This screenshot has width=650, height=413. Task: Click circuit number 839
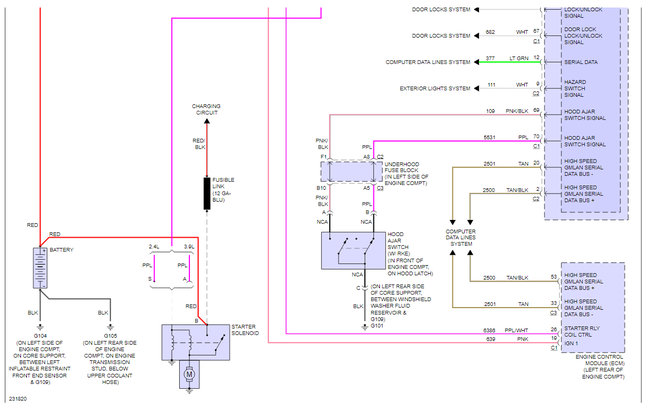tap(491, 339)
